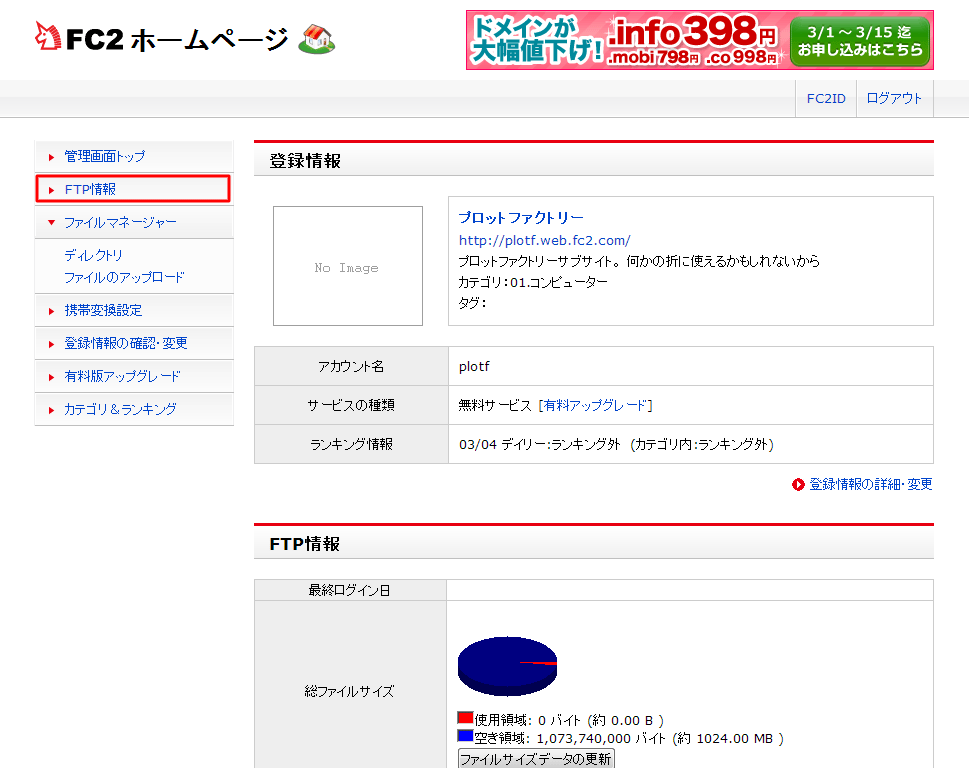The height and width of the screenshot is (768, 969).
Task: Click the domain discount banner ad
Action: tap(700, 40)
